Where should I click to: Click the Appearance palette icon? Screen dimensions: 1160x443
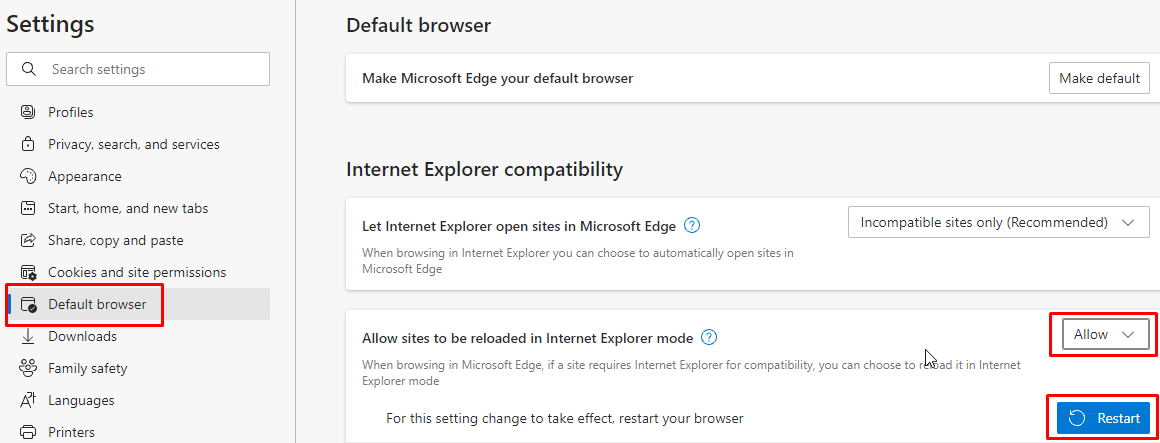(x=28, y=176)
